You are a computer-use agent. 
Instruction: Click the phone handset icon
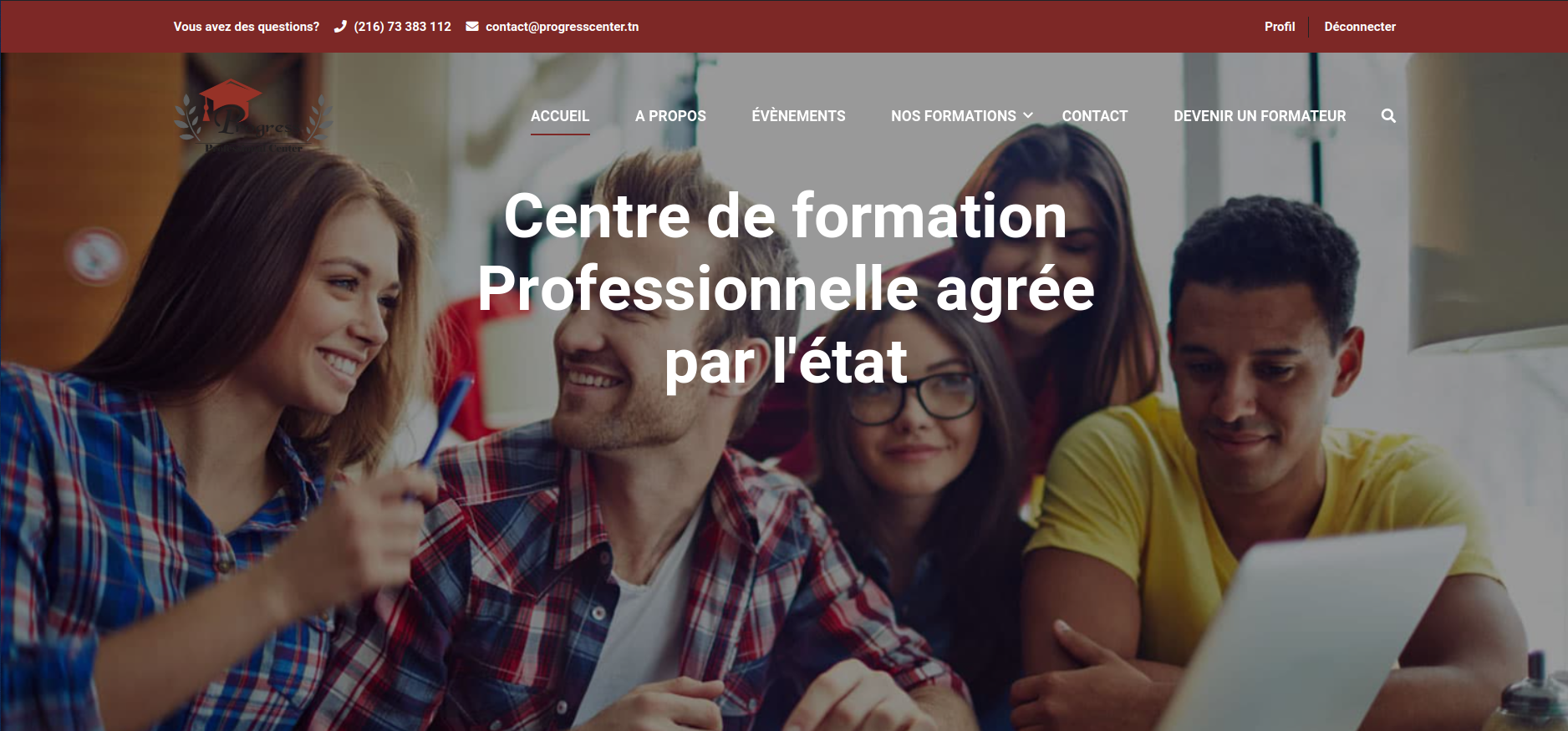(x=340, y=27)
